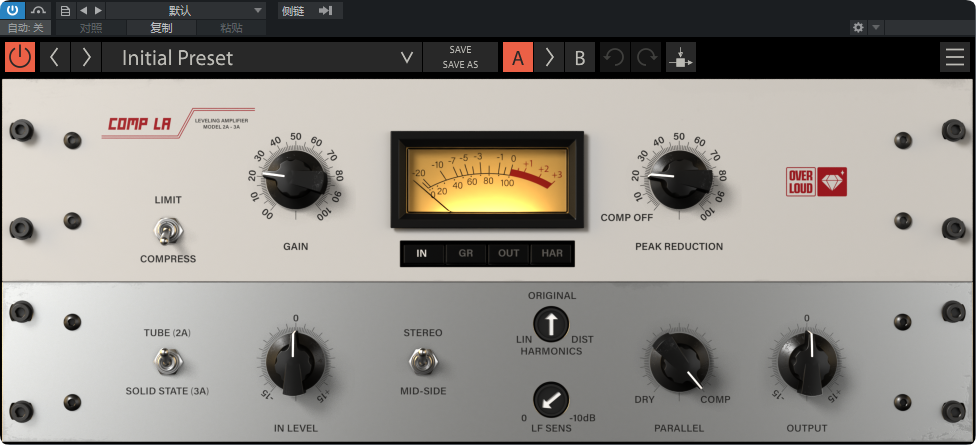Click the DIST harmonics label
Screen dimensions: 976x445
[x=583, y=339]
